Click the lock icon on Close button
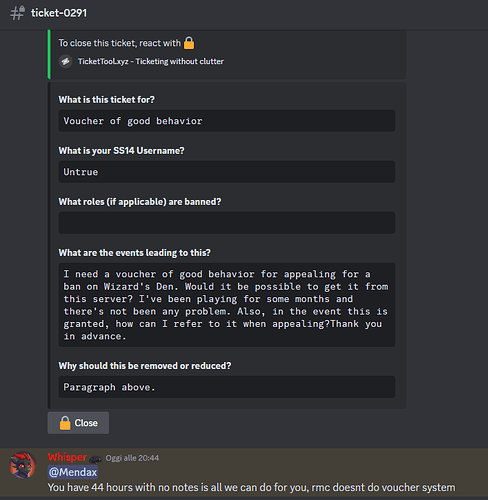This screenshot has width=488, height=500. coord(65,423)
